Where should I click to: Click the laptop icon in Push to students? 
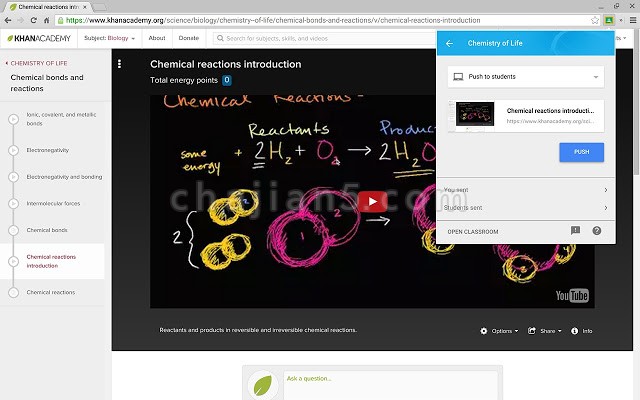[x=458, y=77]
